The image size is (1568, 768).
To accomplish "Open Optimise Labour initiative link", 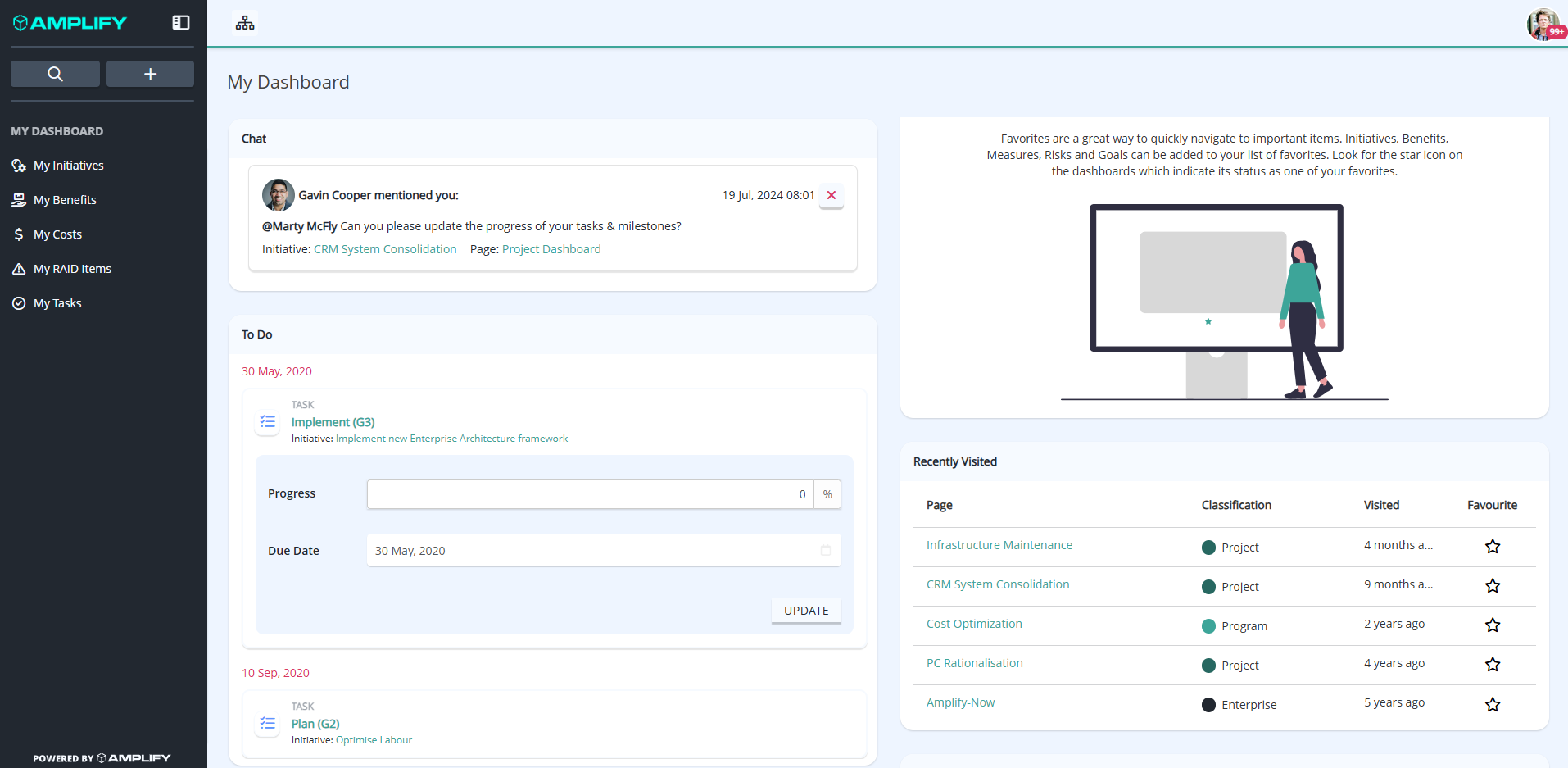I will coord(374,740).
